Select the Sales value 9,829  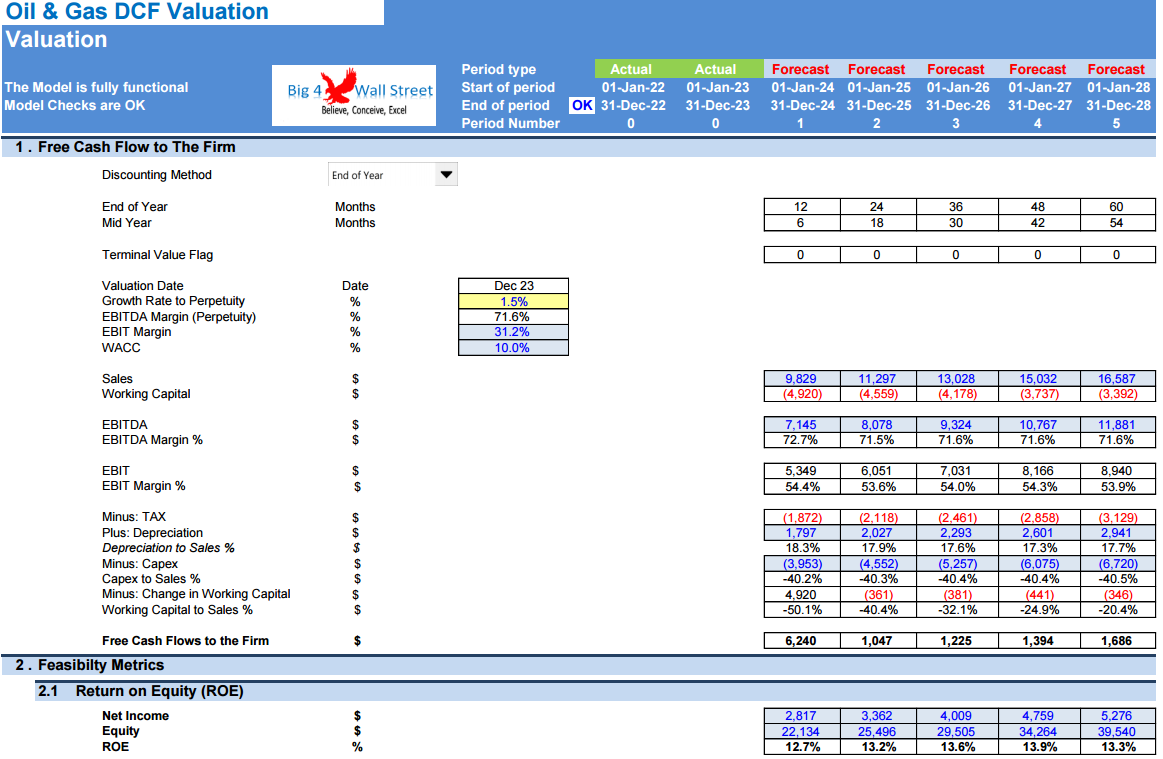pos(802,378)
